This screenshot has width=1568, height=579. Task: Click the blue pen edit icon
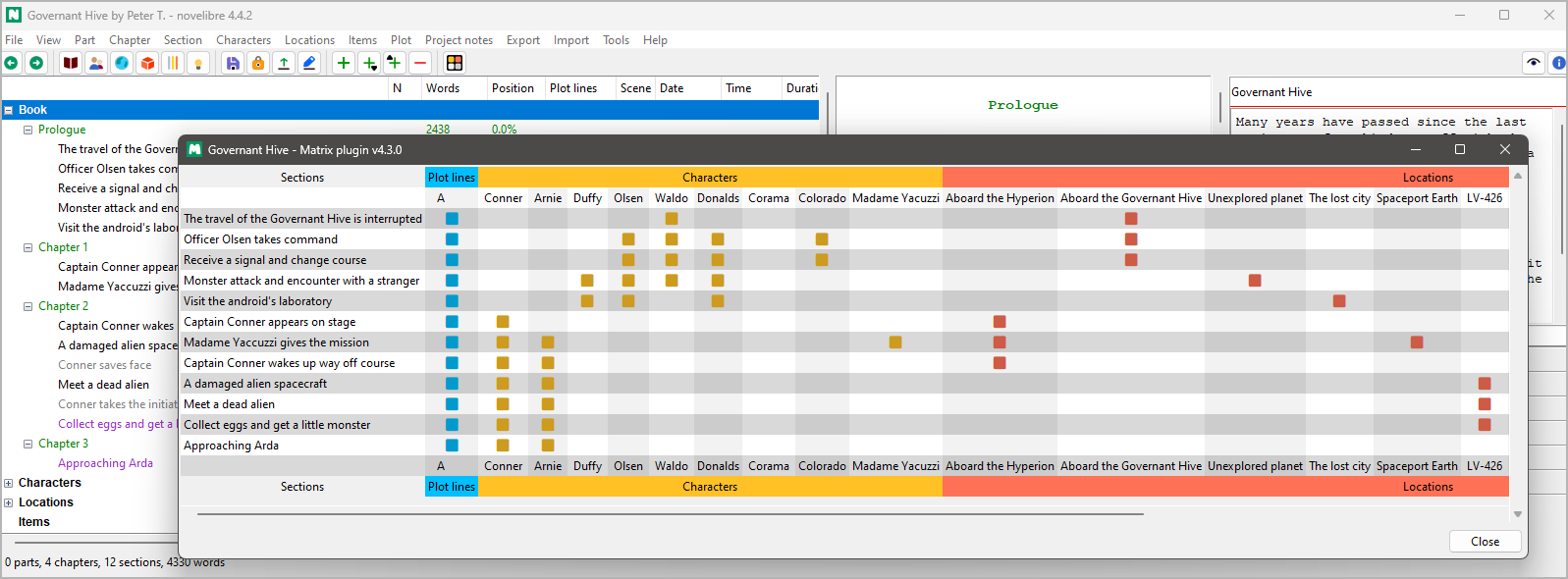pos(309,63)
